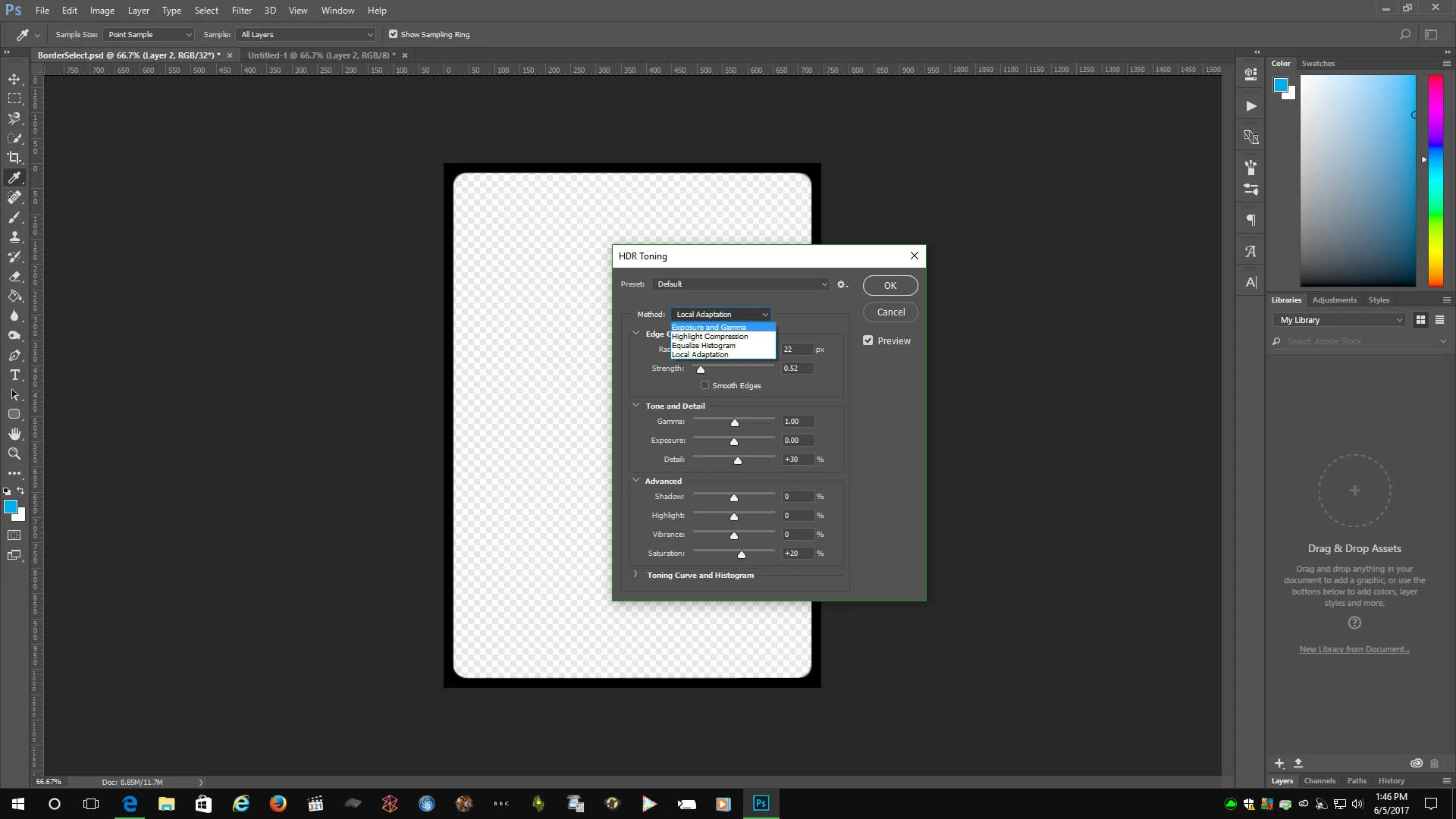This screenshot has width=1456, height=819.
Task: Select the Move tool
Action: pos(14,79)
